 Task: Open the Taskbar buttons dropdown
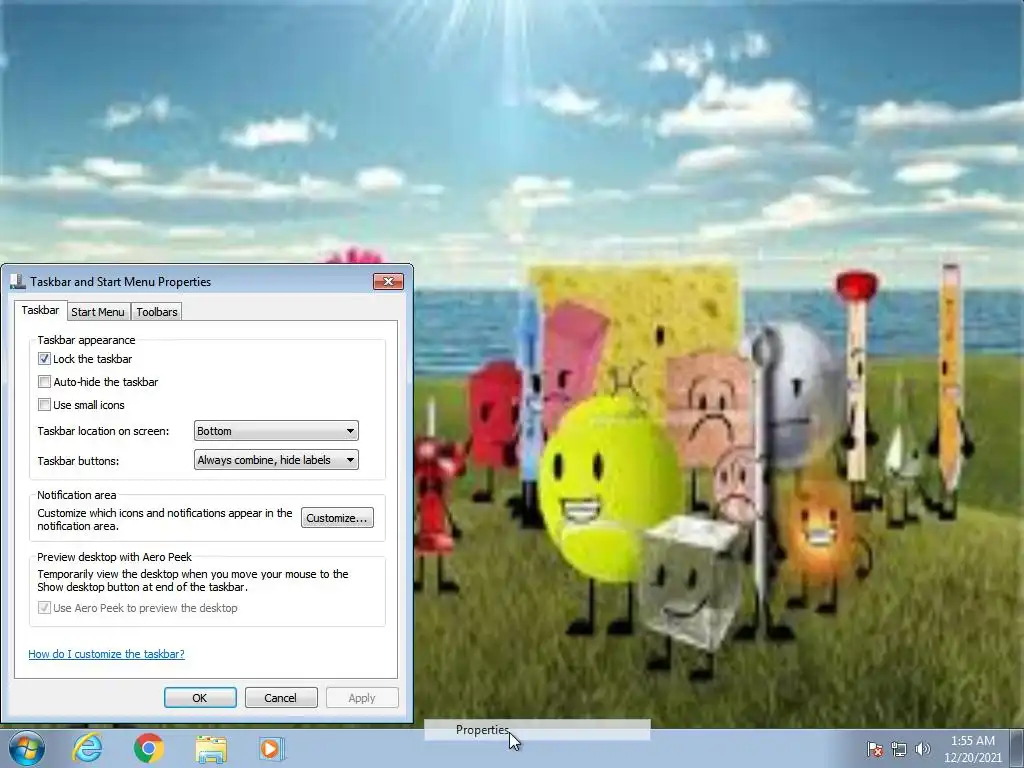[x=276, y=460]
